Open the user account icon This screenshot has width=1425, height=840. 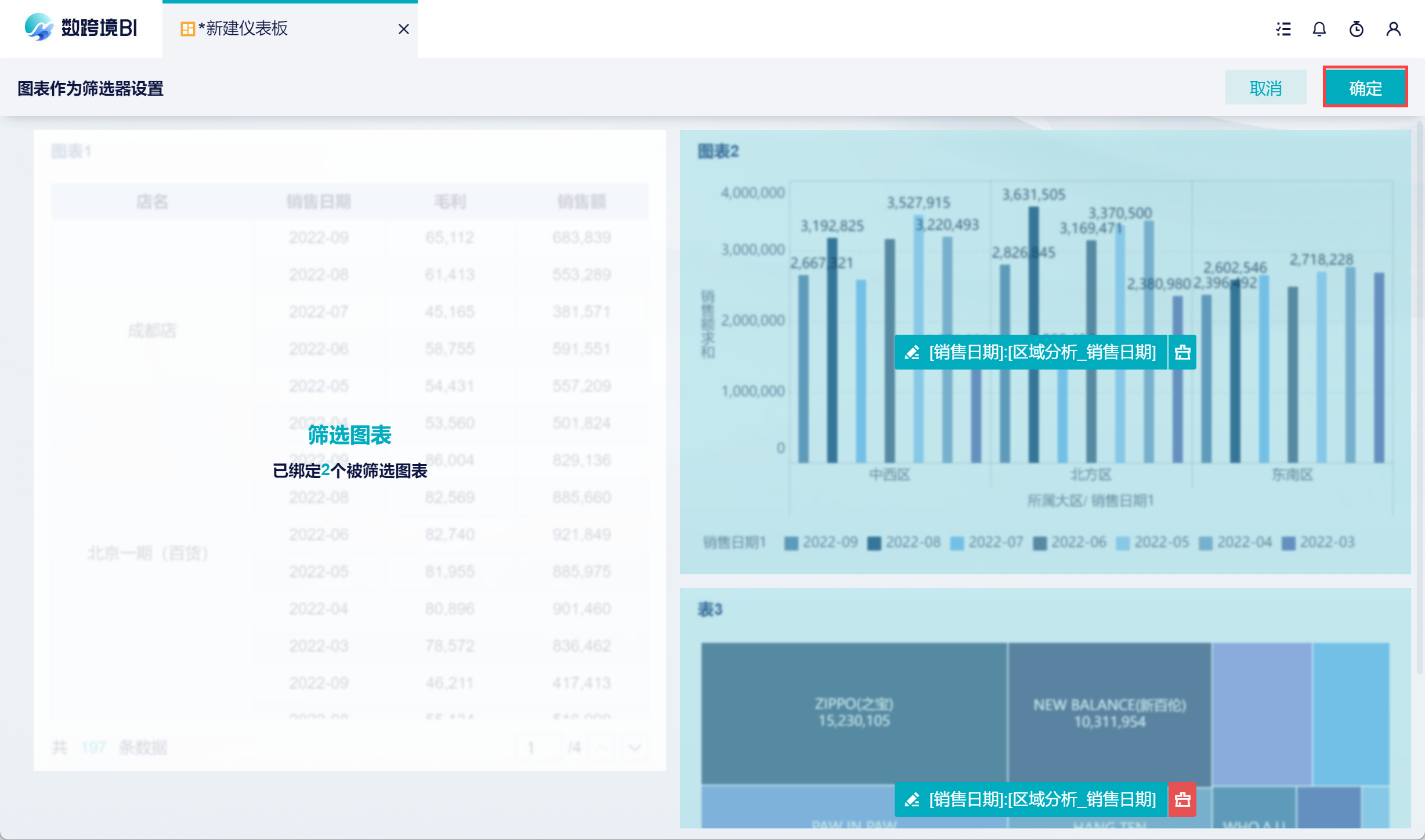tap(1393, 29)
